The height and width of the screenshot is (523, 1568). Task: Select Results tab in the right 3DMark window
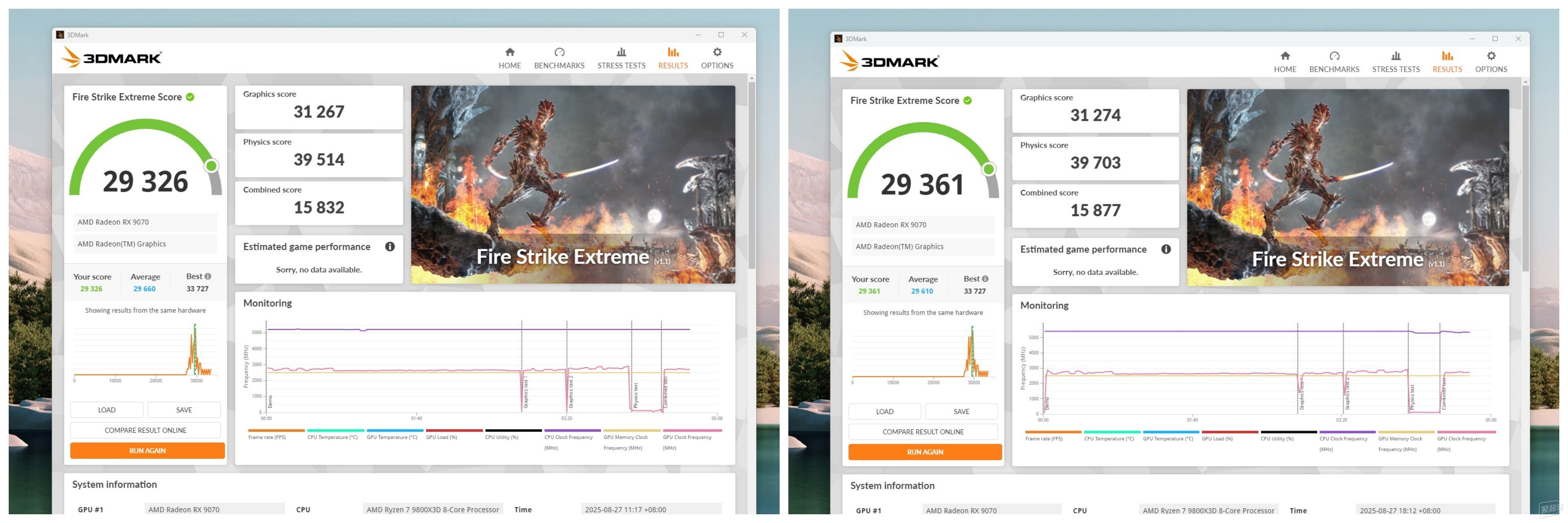1447,61
